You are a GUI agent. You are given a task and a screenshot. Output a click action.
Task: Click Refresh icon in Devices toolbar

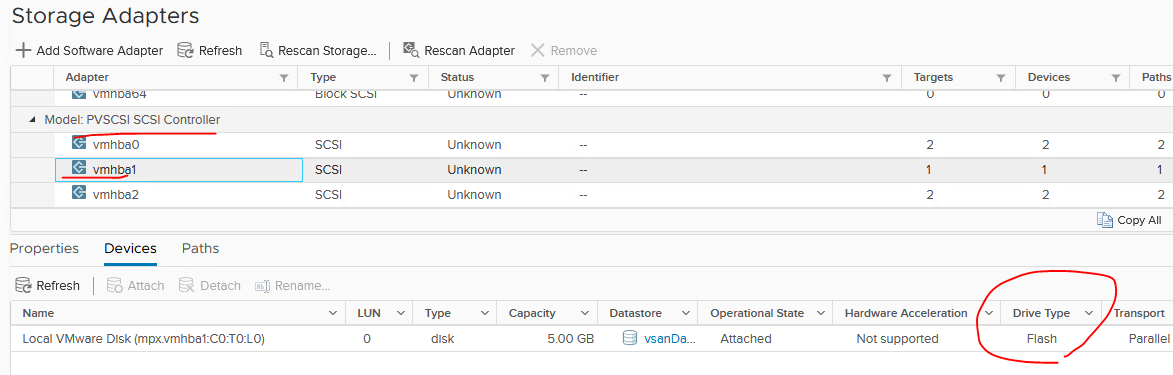pos(24,285)
